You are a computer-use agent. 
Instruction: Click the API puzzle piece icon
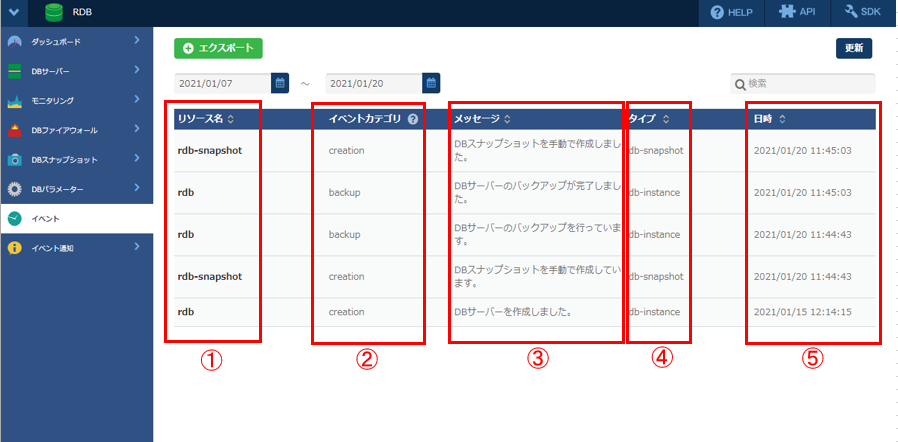[787, 12]
